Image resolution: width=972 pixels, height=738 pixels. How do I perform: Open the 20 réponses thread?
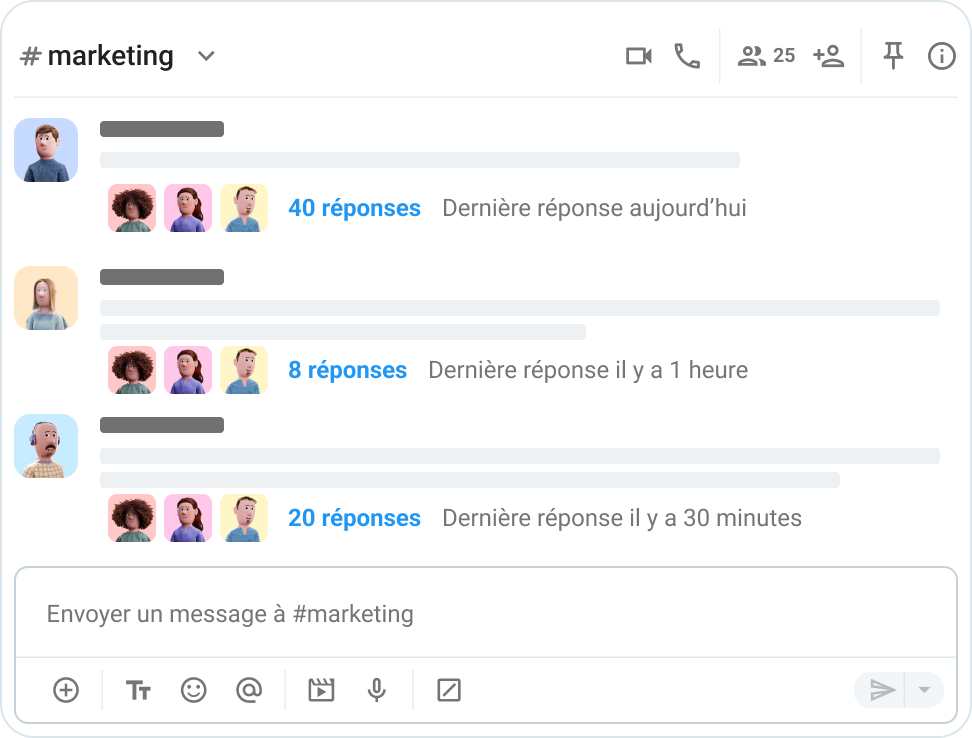[354, 518]
